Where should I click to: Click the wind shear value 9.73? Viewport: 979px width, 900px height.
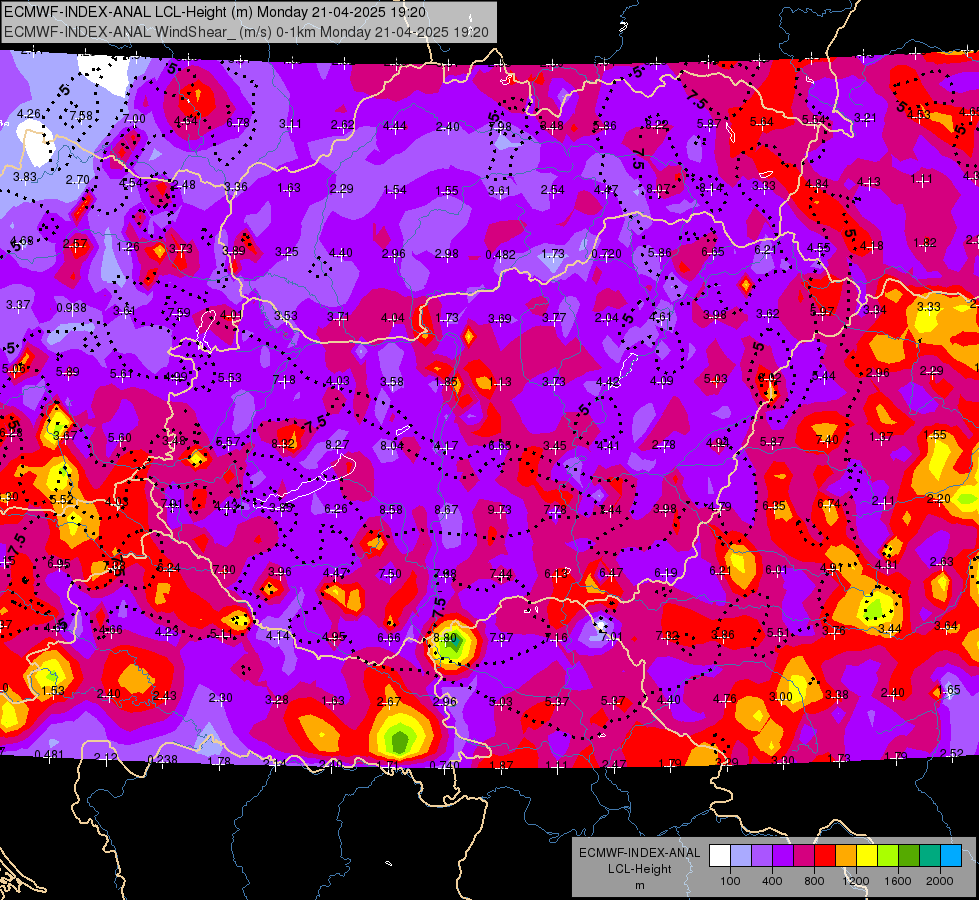click(499, 510)
